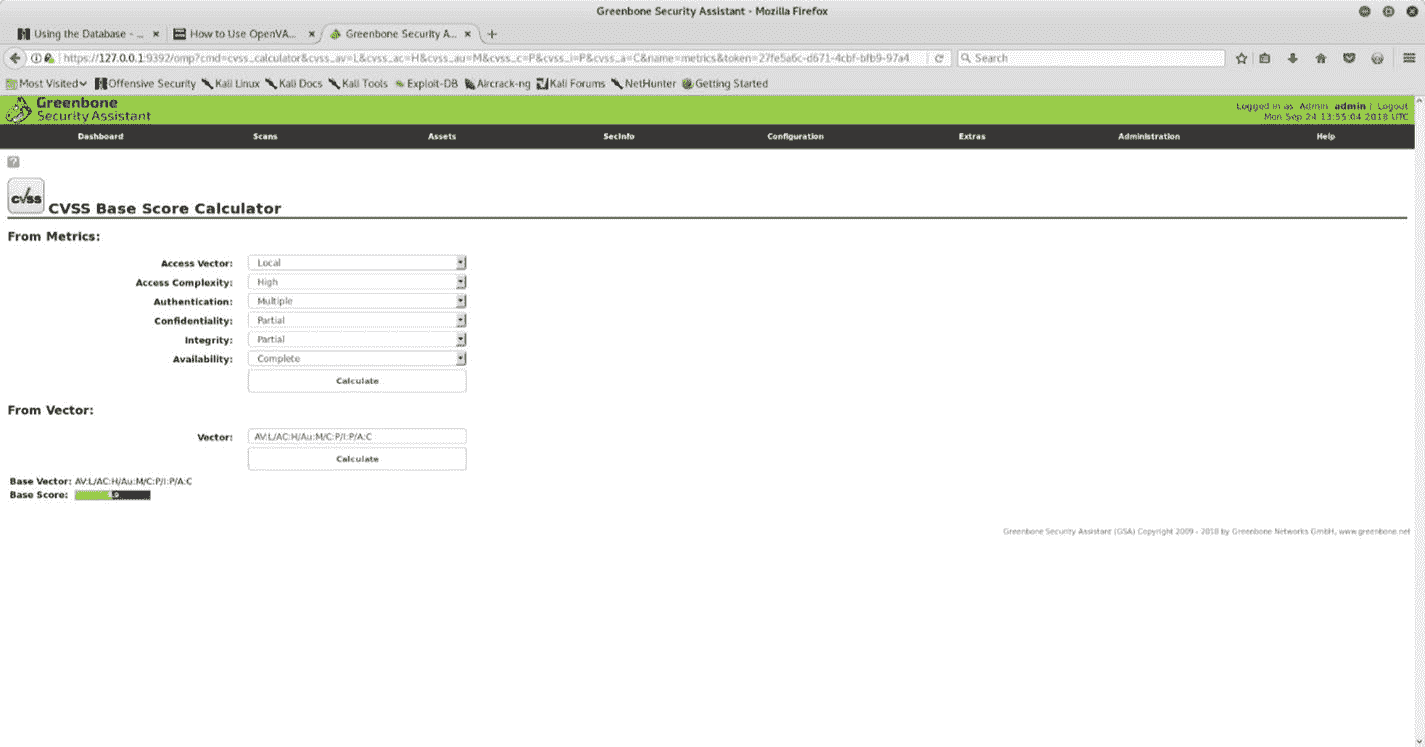
Task: Open the help question mark icon
Action: 13,161
